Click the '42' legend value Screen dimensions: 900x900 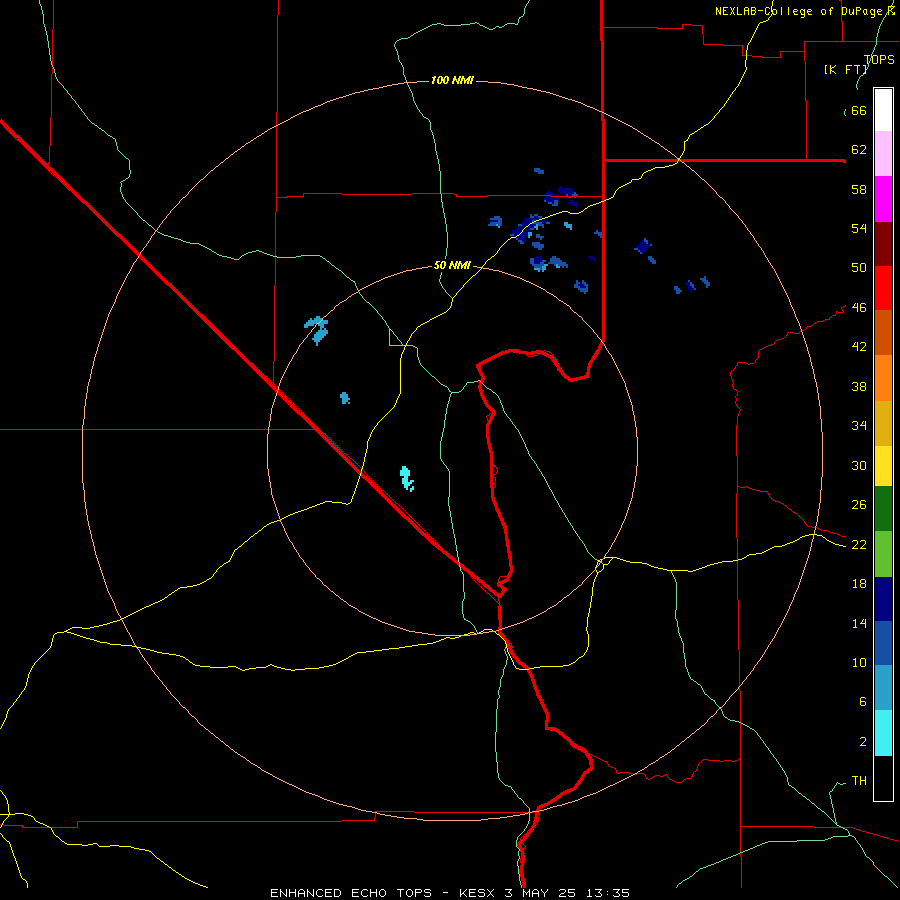[x=859, y=347]
